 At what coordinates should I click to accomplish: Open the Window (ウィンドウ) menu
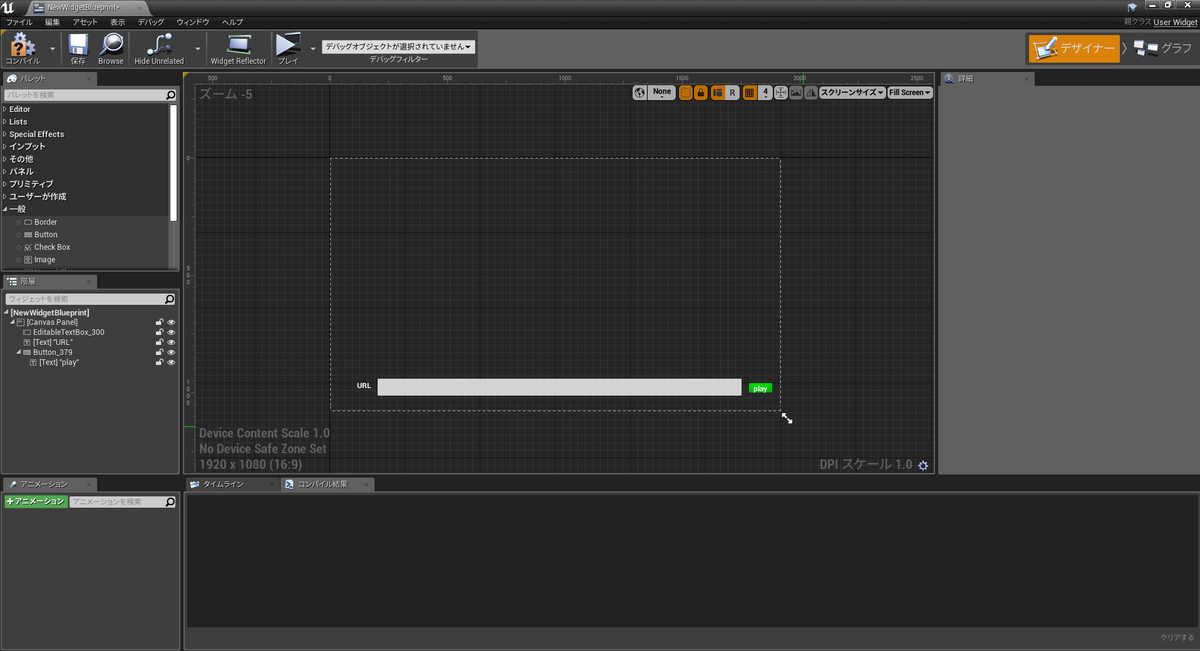click(193, 21)
